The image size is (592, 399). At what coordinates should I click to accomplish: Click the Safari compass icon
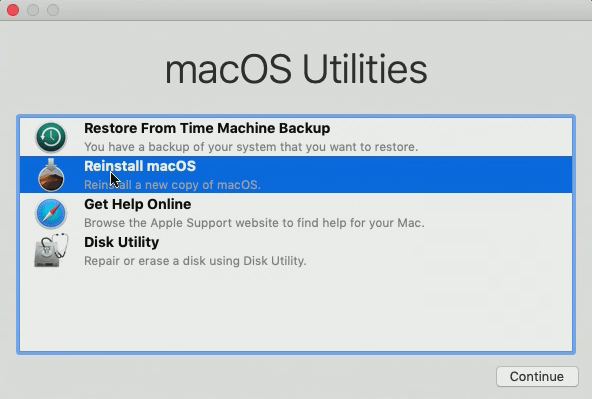click(51, 213)
